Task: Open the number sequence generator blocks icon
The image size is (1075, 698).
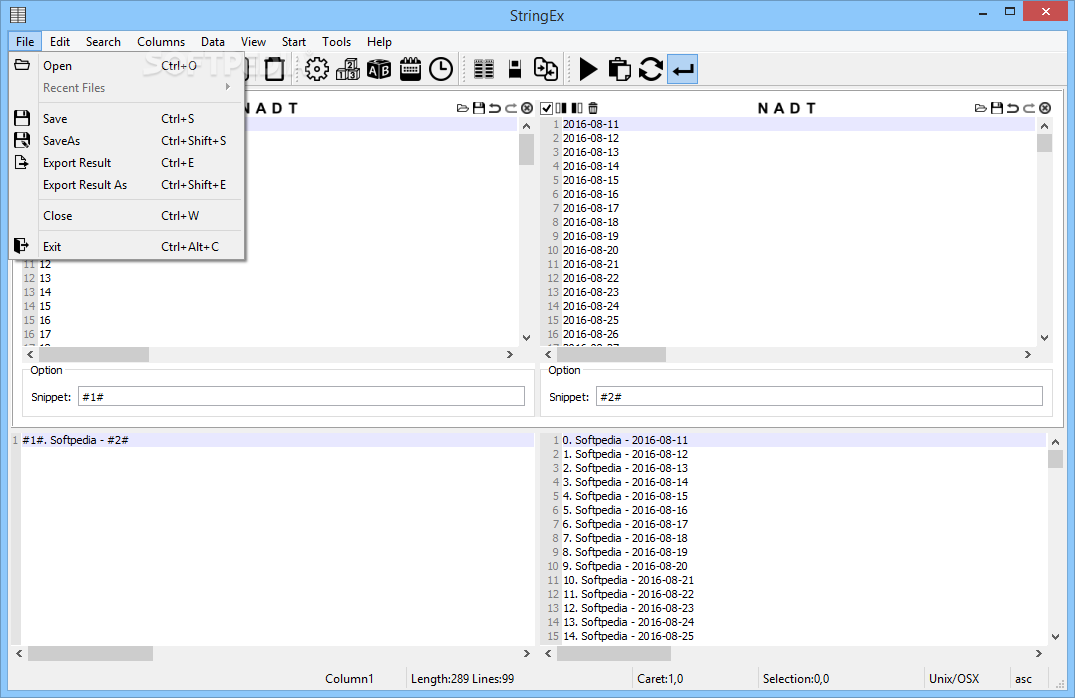Action: click(x=348, y=69)
